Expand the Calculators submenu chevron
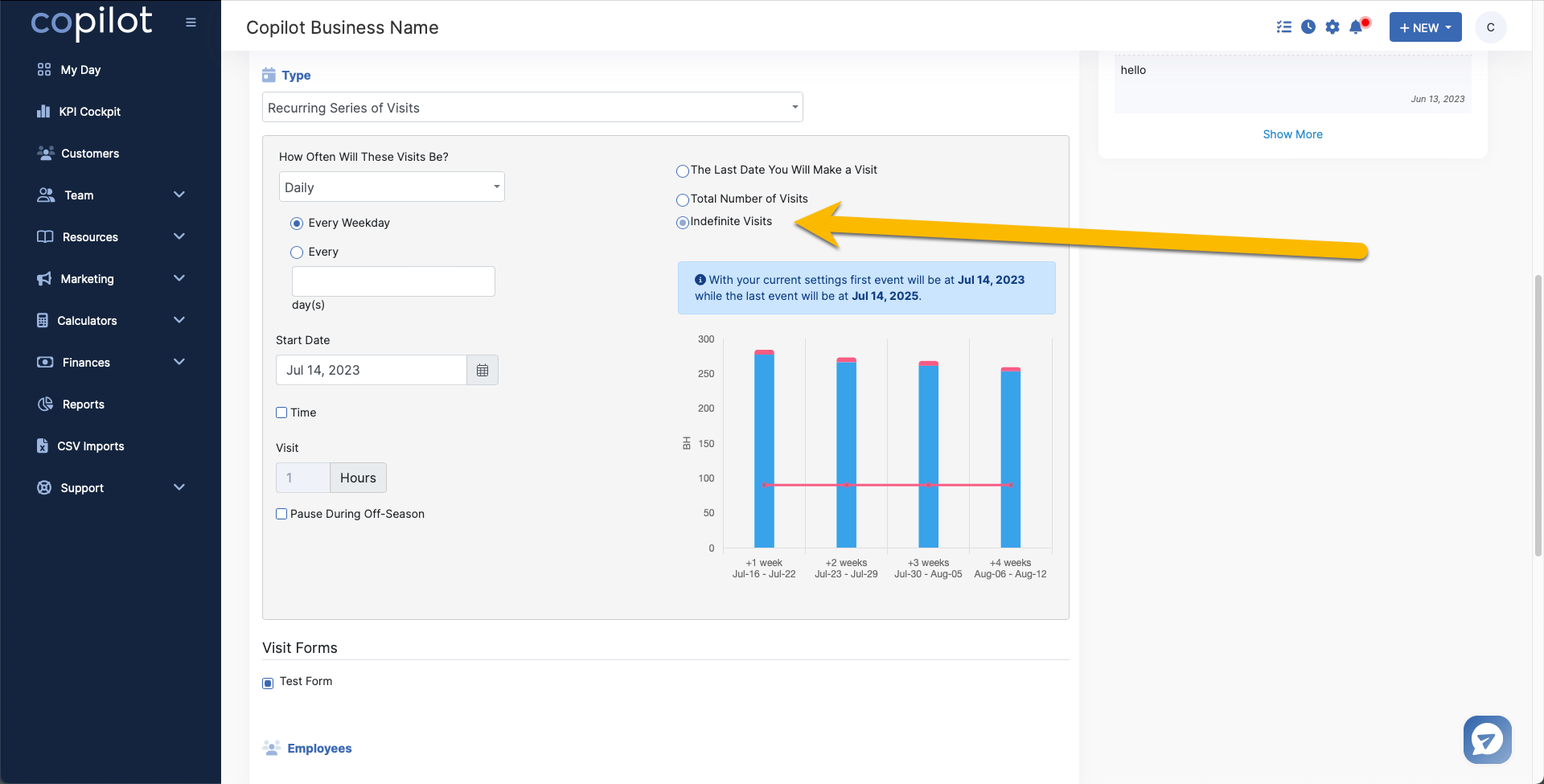This screenshot has height=784, width=1544. (179, 320)
